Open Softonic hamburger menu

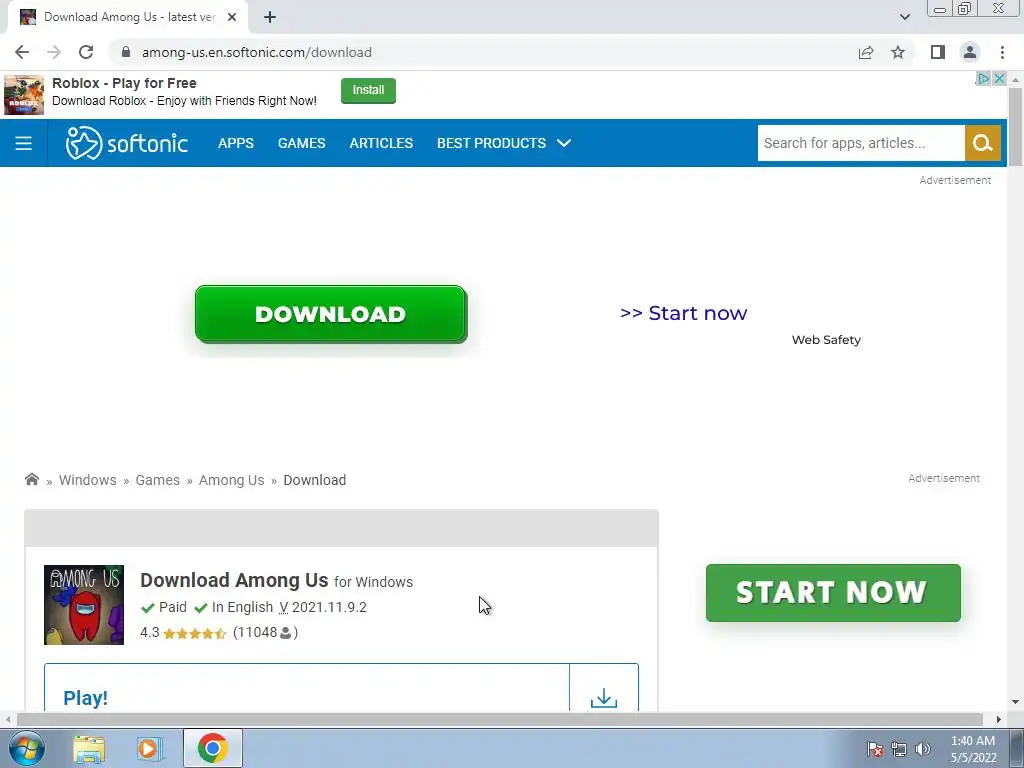pos(24,143)
